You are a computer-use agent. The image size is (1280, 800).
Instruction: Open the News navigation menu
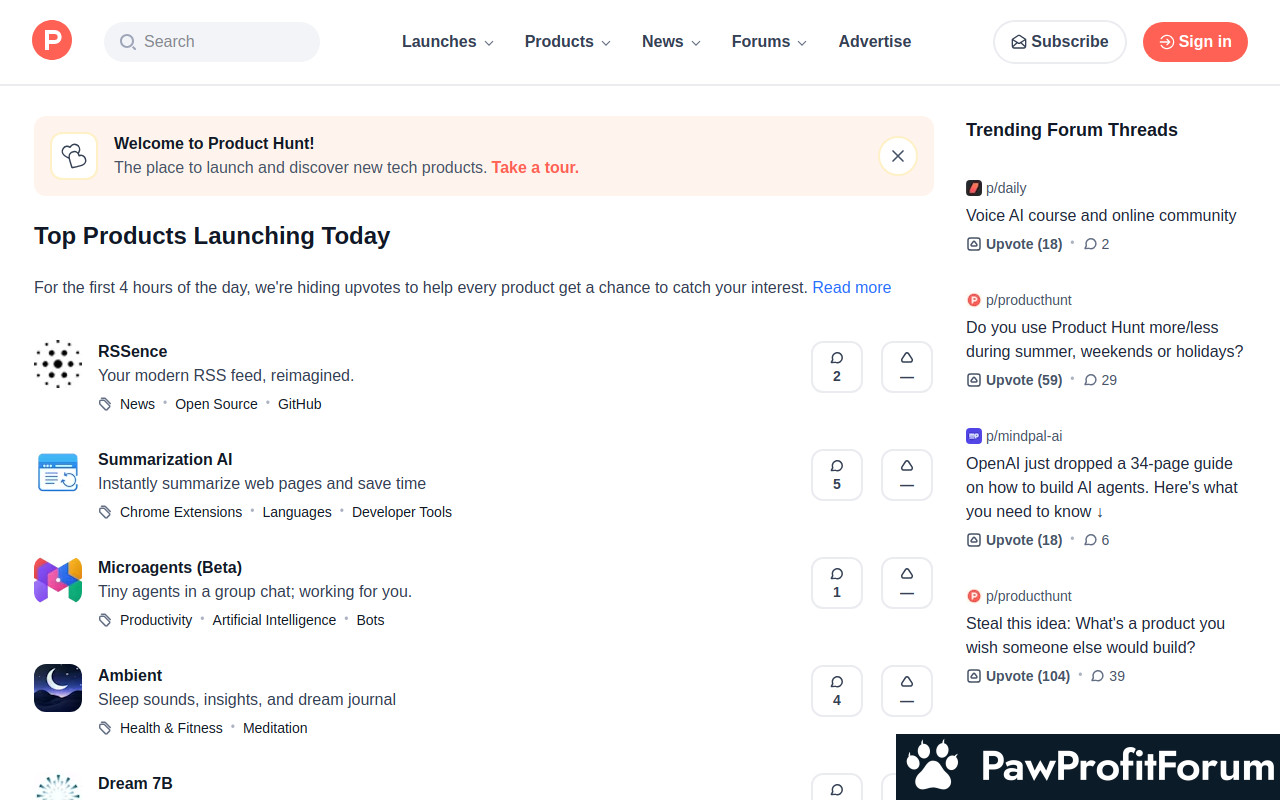coord(670,42)
